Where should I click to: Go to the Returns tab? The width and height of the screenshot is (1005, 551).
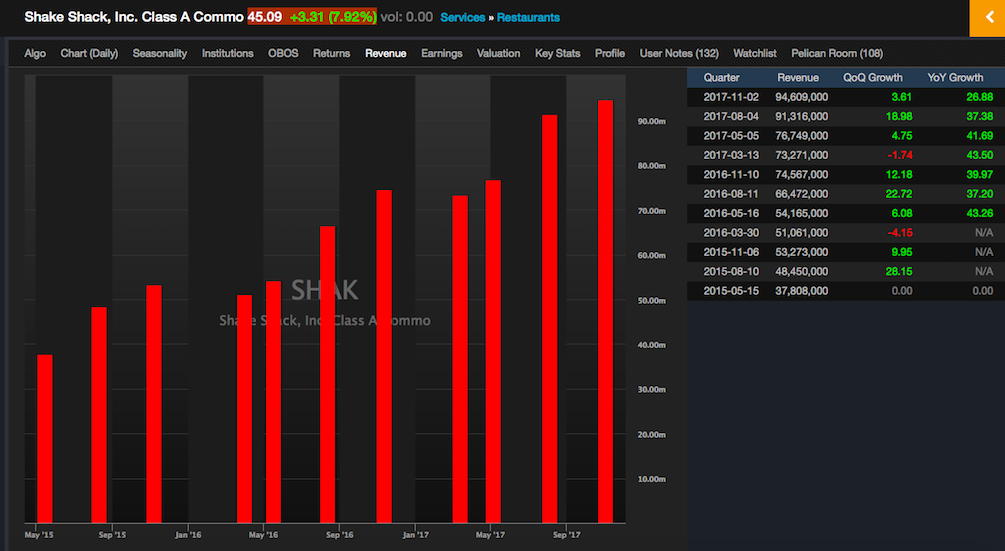[331, 53]
